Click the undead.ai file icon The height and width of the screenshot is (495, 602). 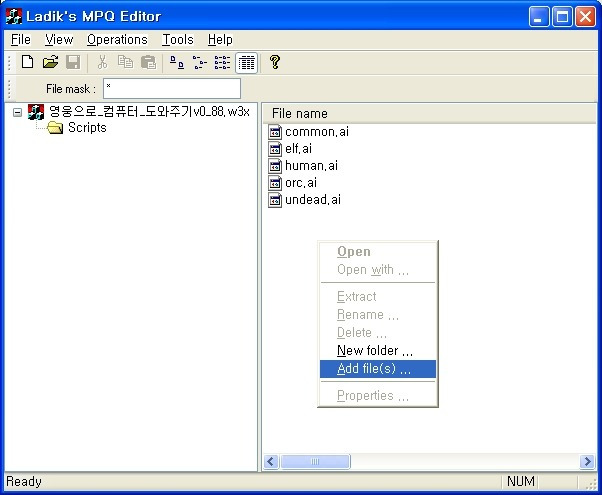(x=275, y=200)
